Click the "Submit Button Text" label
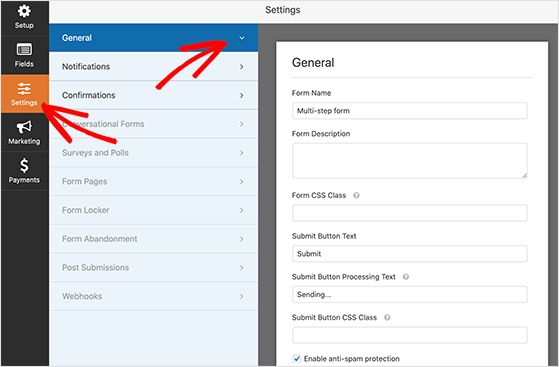 tap(324, 236)
